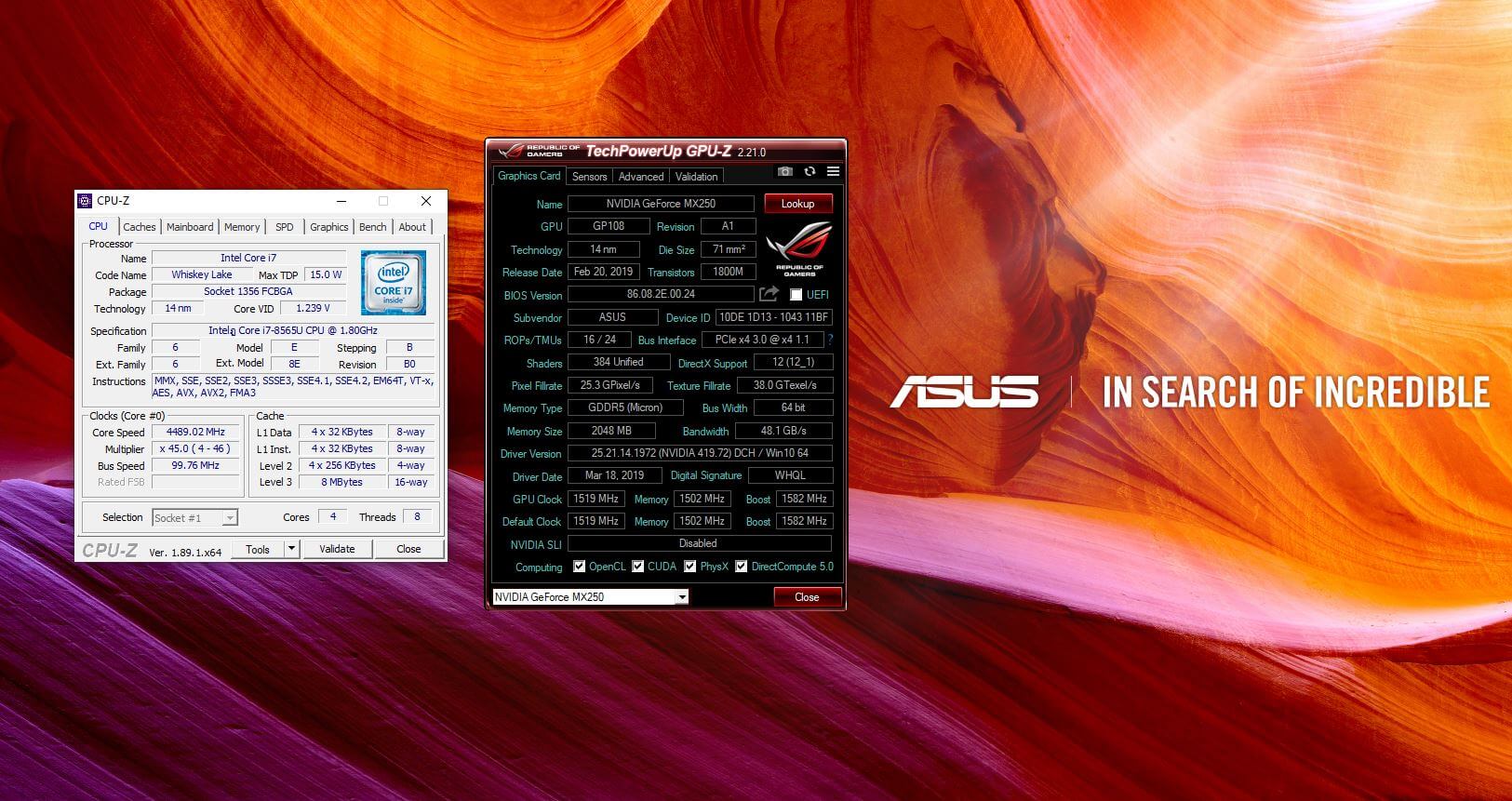Screen dimensions: 1512x801
Task: Click the Validate button in CPU-Z
Action: 337,549
